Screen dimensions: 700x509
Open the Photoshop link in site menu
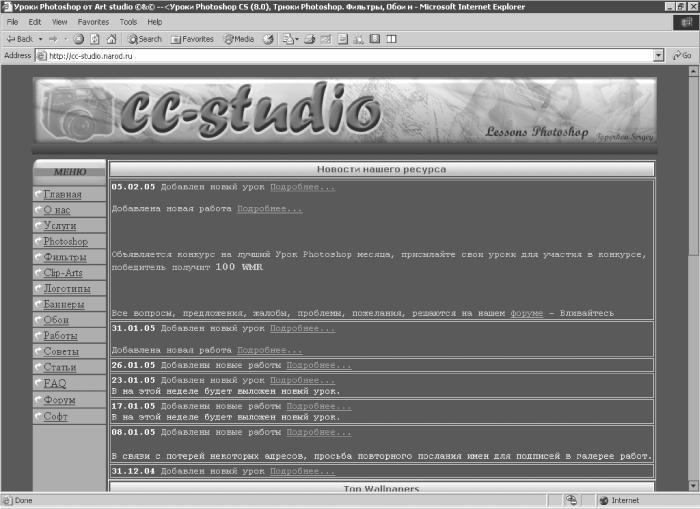[65, 242]
